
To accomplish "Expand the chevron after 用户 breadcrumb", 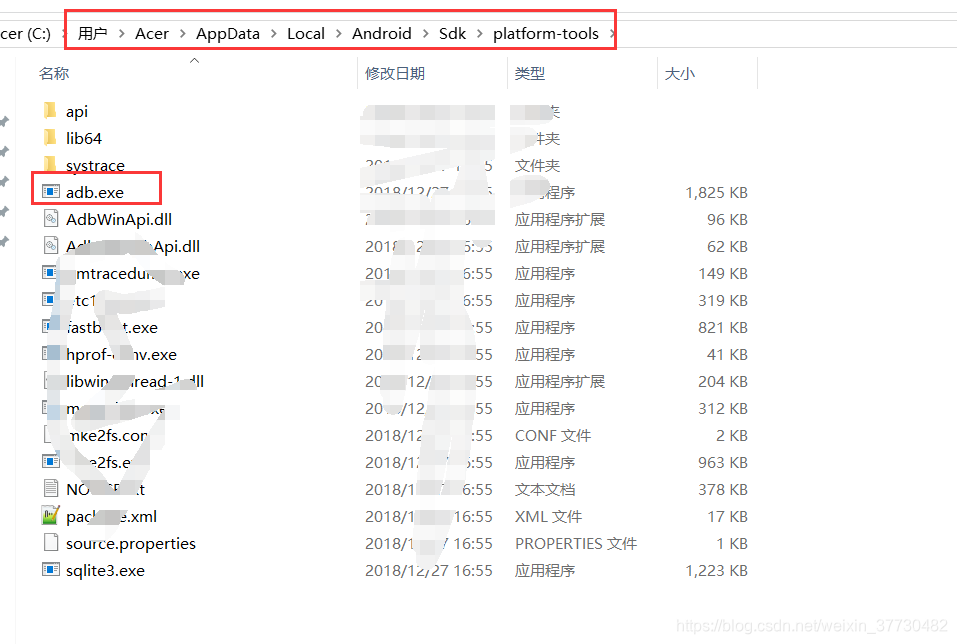I will (121, 34).
